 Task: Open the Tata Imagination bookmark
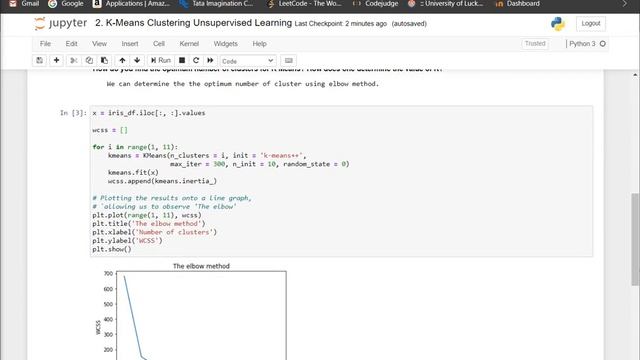(x=216, y=4)
